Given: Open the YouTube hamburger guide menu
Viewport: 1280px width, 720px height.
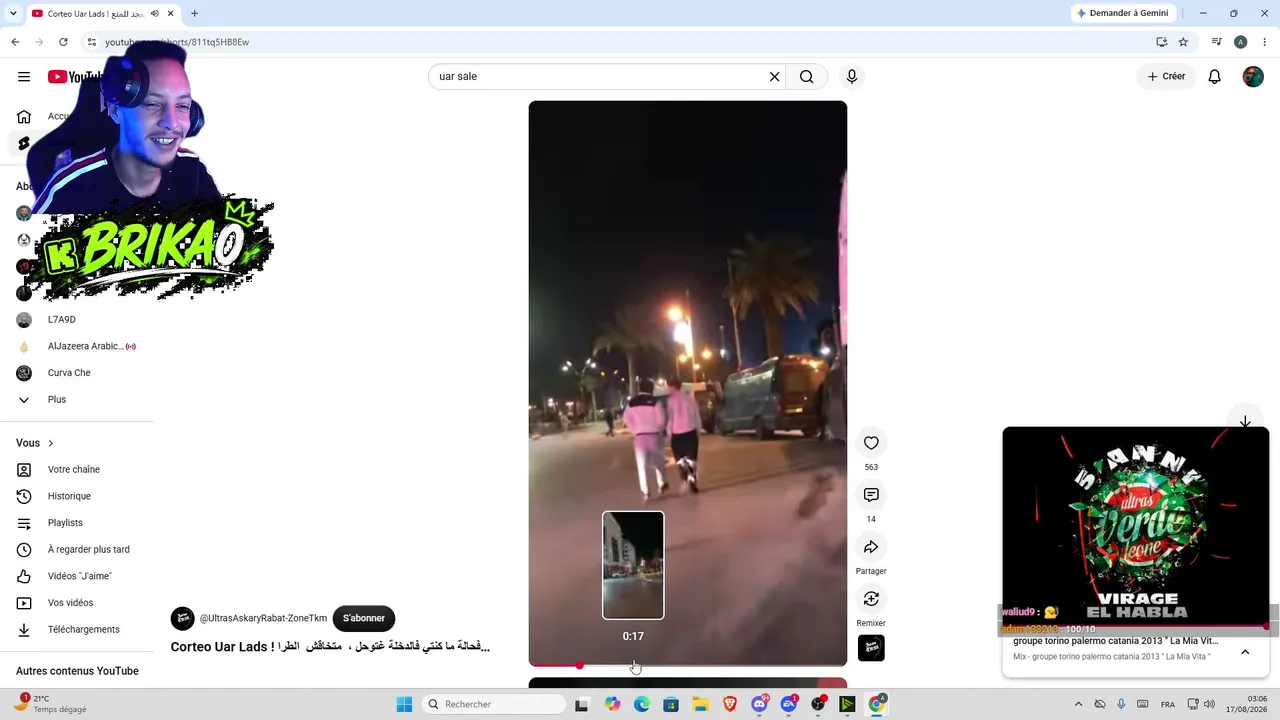Looking at the screenshot, I should 24,77.
